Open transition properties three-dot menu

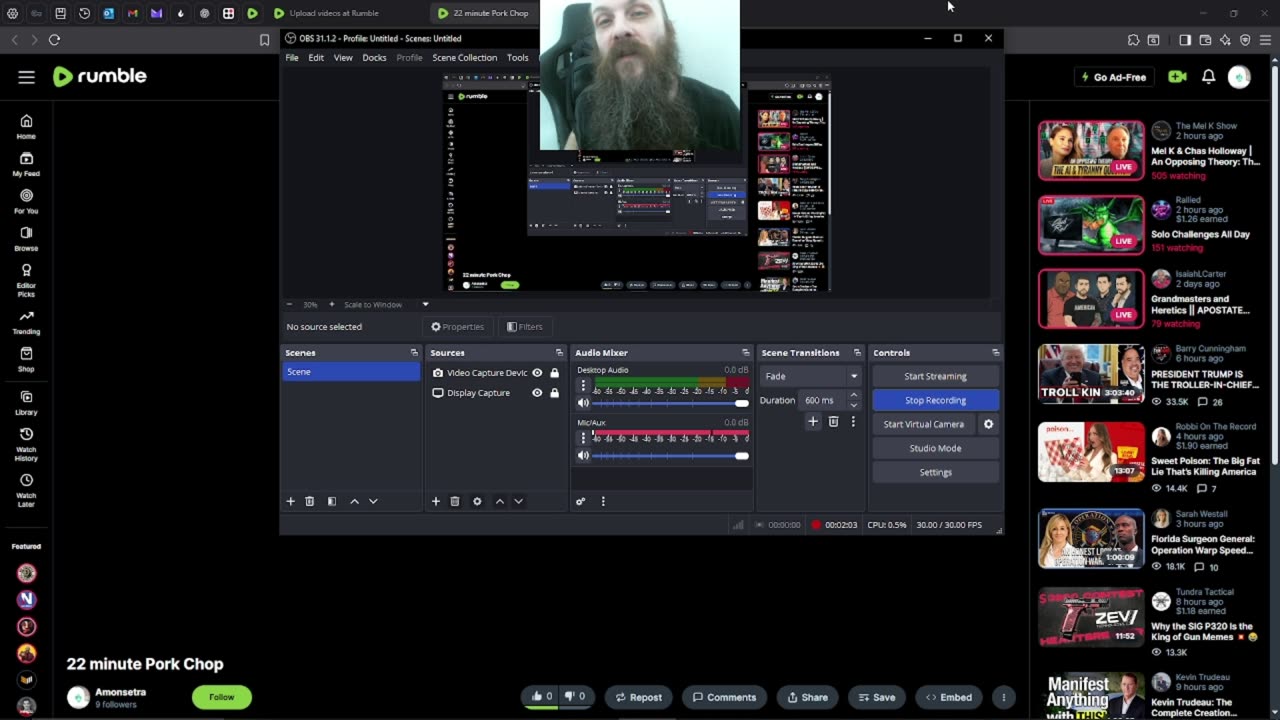click(853, 422)
